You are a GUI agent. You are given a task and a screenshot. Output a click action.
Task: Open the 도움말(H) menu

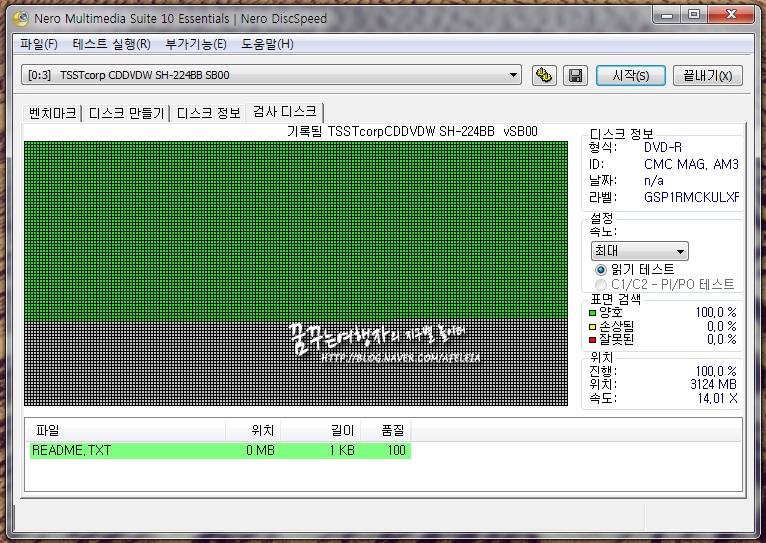(x=267, y=44)
